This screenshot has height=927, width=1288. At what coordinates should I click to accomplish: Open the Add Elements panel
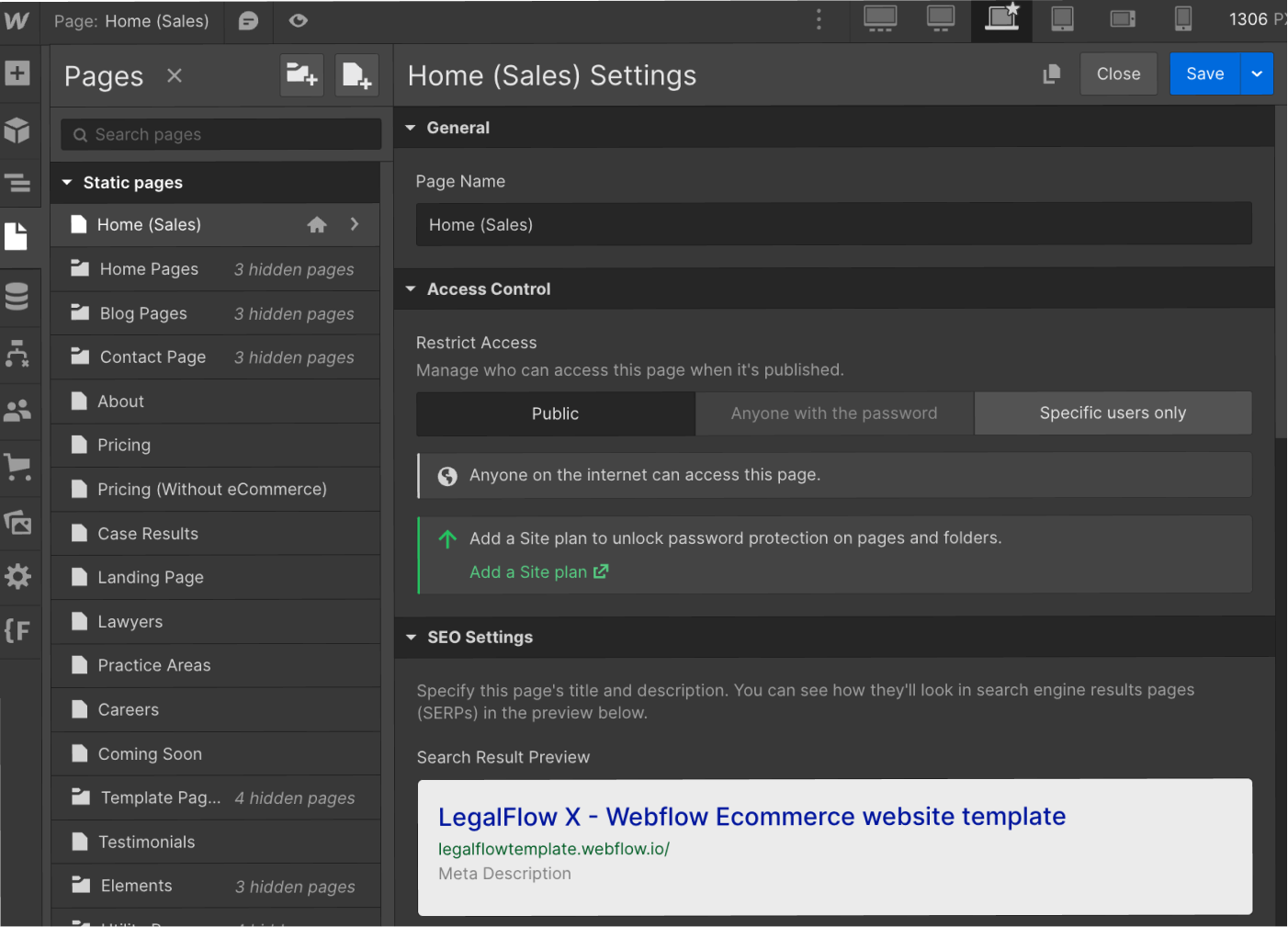pos(18,74)
